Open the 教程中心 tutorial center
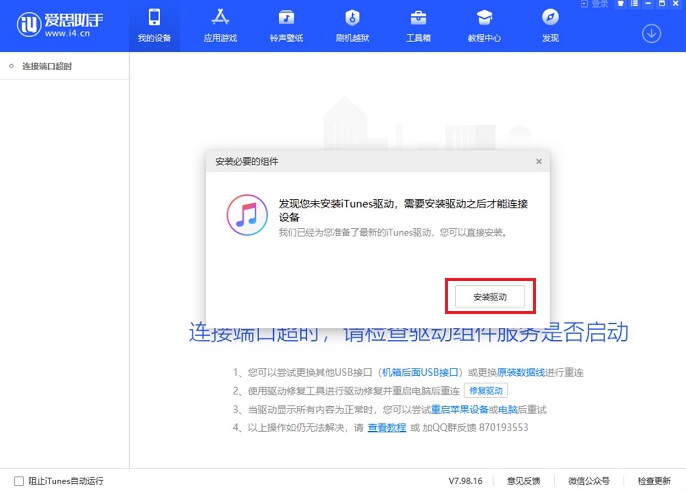686x491 pixels. pyautogui.click(x=484, y=25)
